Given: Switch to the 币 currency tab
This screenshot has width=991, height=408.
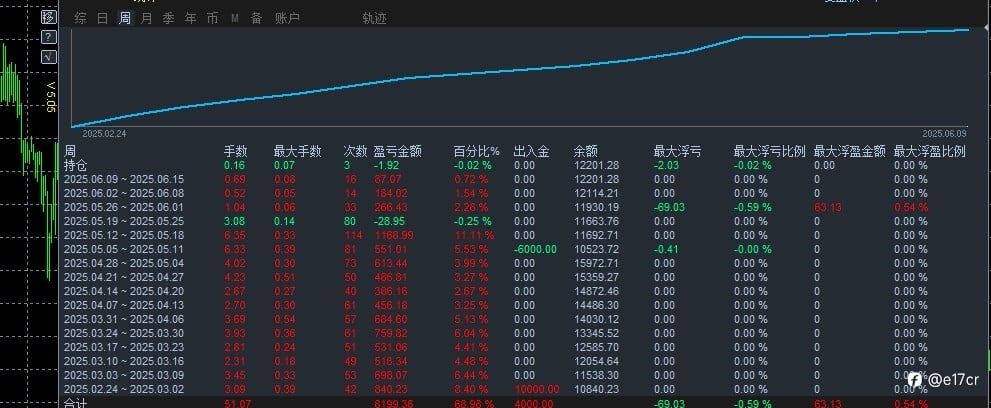Looking at the screenshot, I should coord(212,18).
